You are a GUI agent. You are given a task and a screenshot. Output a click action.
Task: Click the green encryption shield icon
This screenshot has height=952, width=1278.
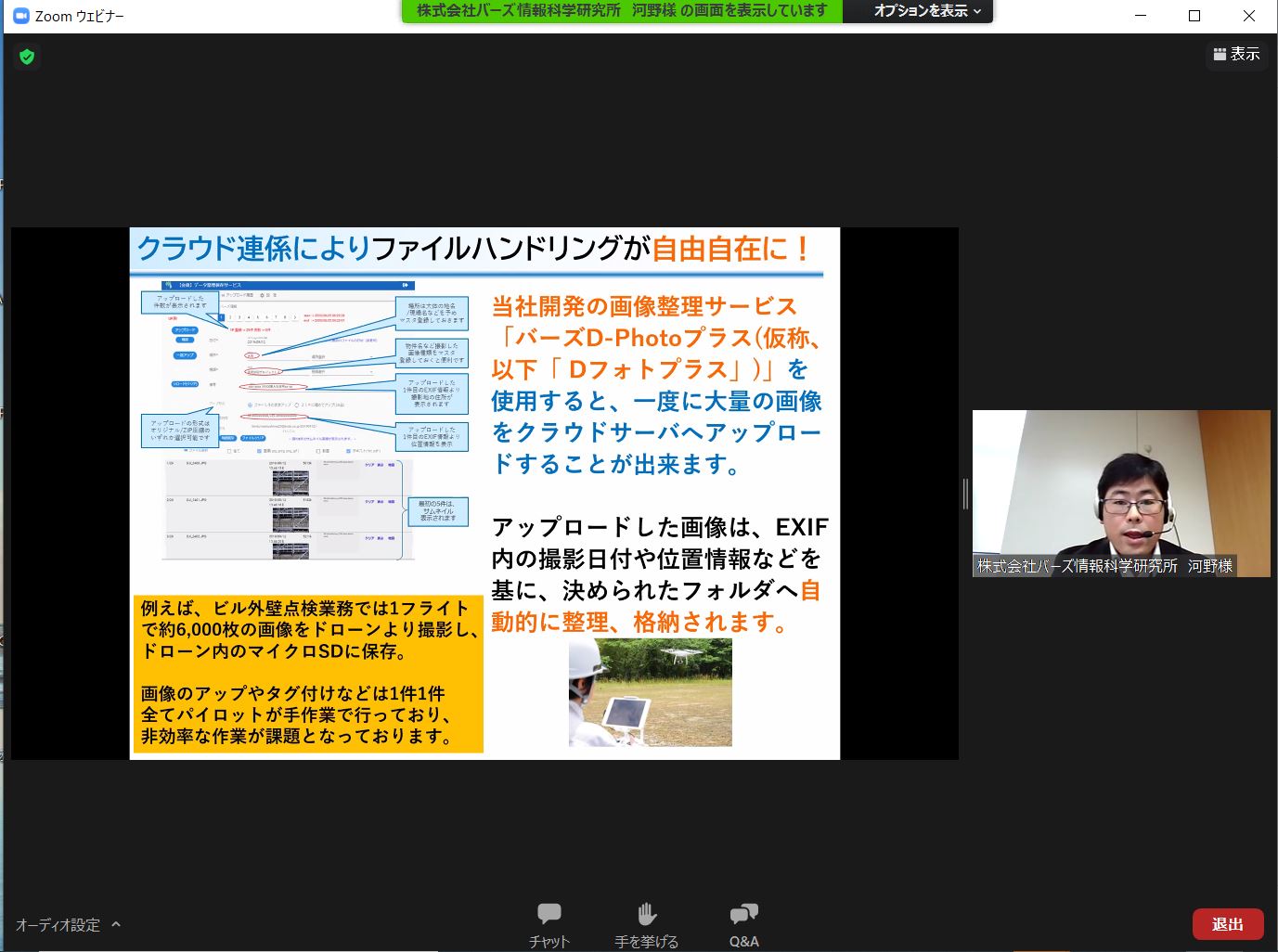point(27,57)
